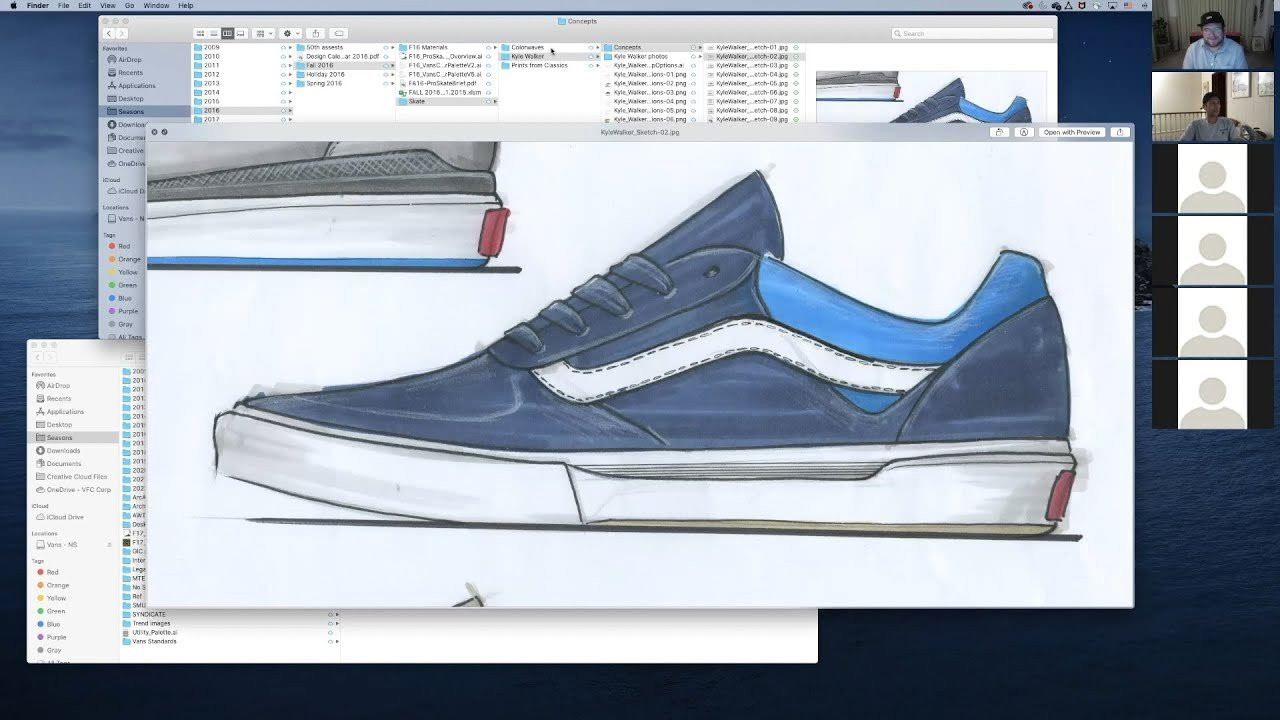Open the View menu
1280x720 pixels.
click(x=108, y=5)
